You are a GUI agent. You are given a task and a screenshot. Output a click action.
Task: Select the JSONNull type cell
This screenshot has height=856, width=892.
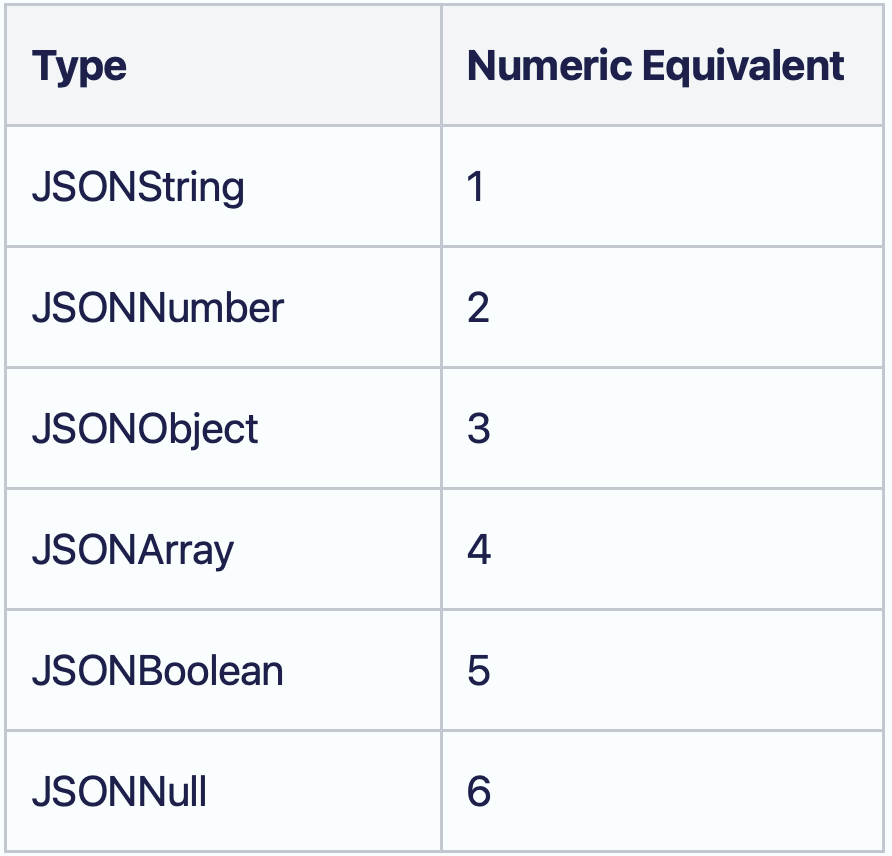120,792
